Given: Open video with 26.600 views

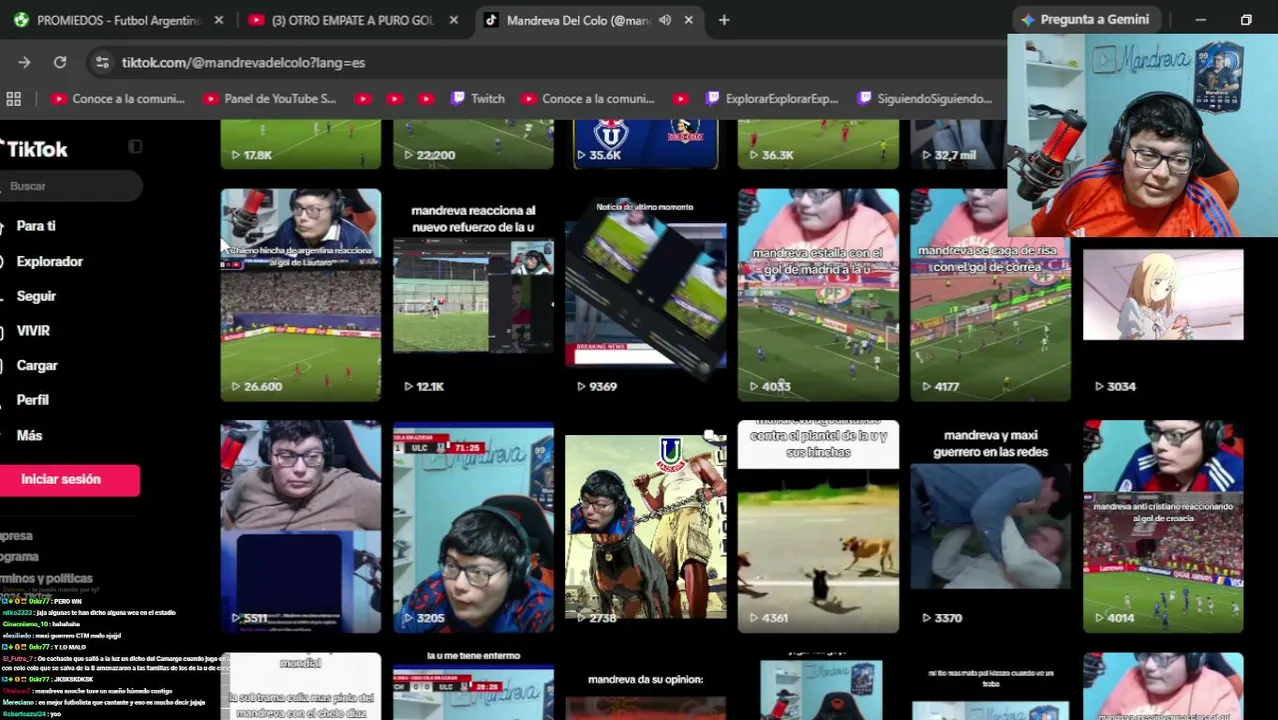Looking at the screenshot, I should 301,295.
